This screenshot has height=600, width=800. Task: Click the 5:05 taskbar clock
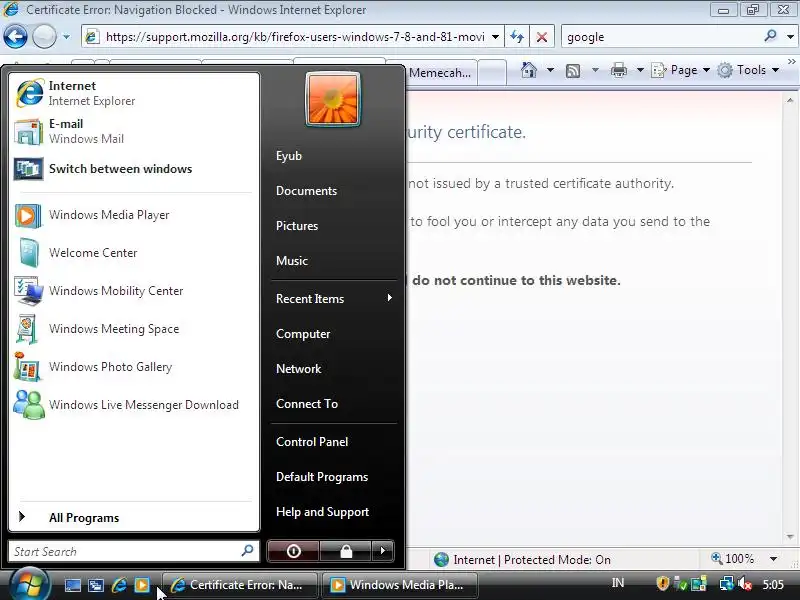point(773,584)
